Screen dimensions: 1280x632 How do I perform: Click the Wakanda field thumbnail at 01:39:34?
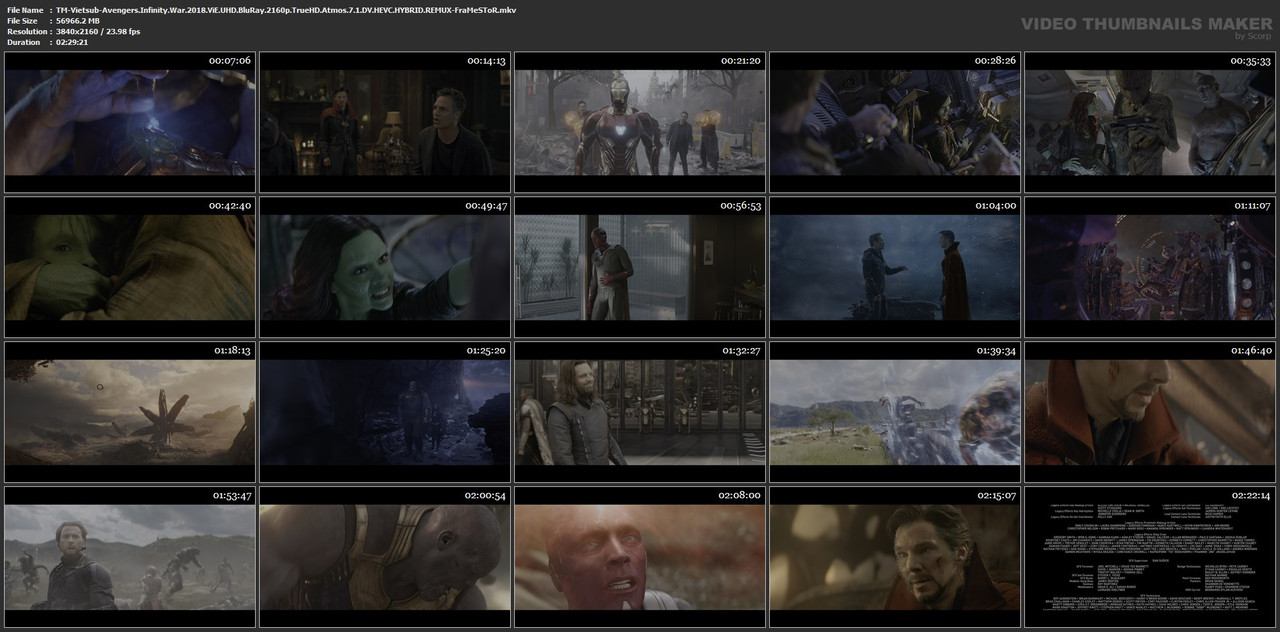click(895, 412)
